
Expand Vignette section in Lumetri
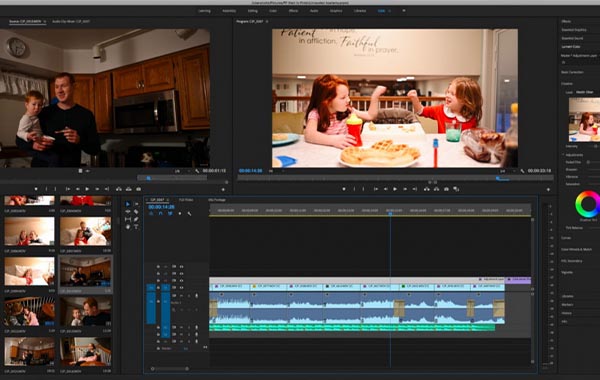pos(567,272)
